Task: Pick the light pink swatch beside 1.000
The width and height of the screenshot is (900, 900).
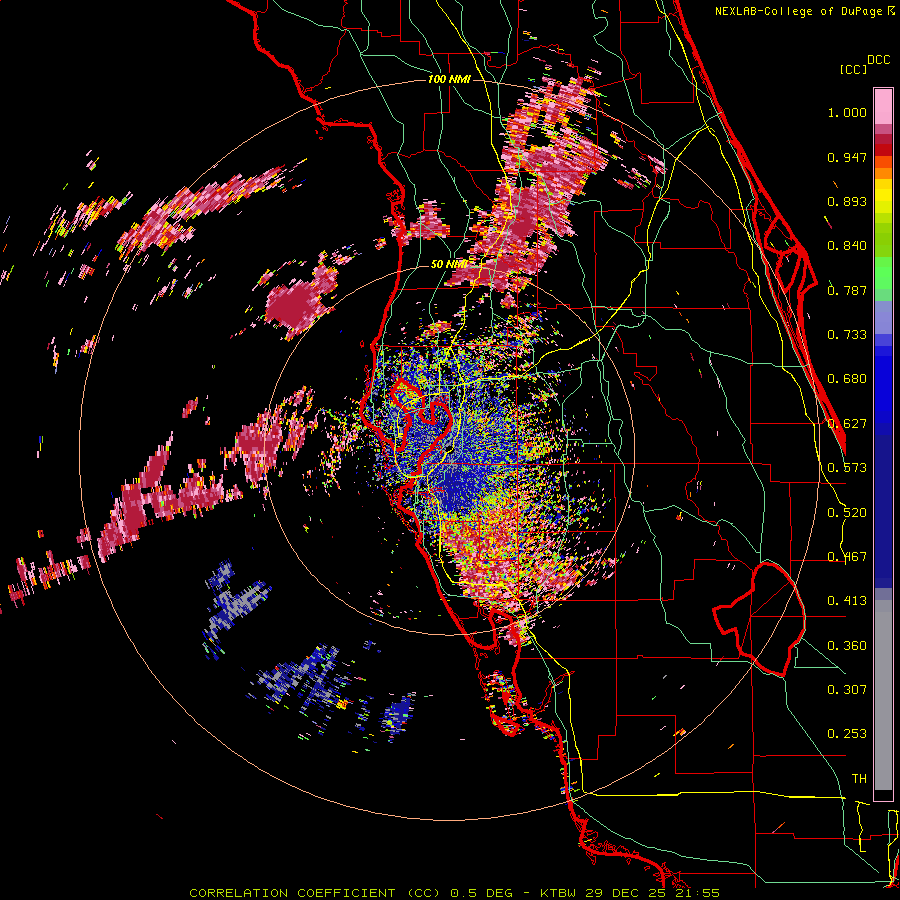Action: (883, 107)
